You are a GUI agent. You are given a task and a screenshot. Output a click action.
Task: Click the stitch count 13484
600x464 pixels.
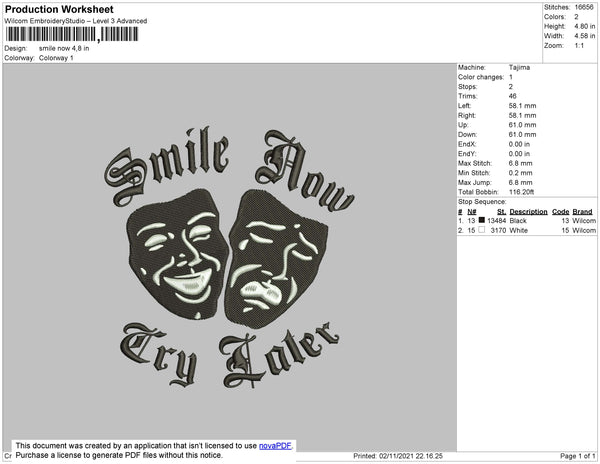click(497, 221)
